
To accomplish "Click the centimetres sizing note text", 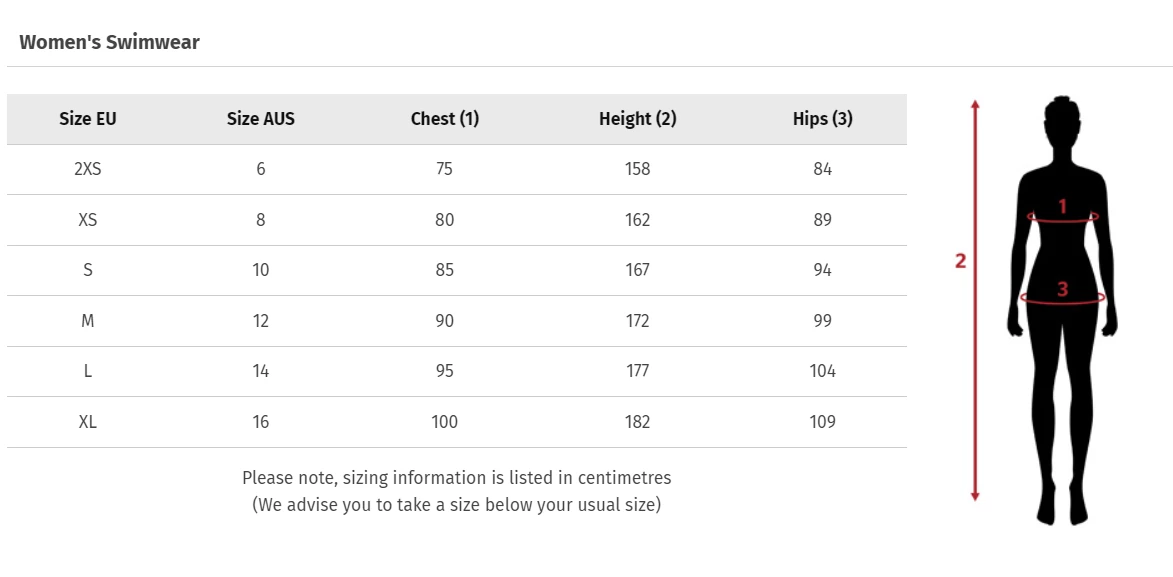I will (456, 478).
